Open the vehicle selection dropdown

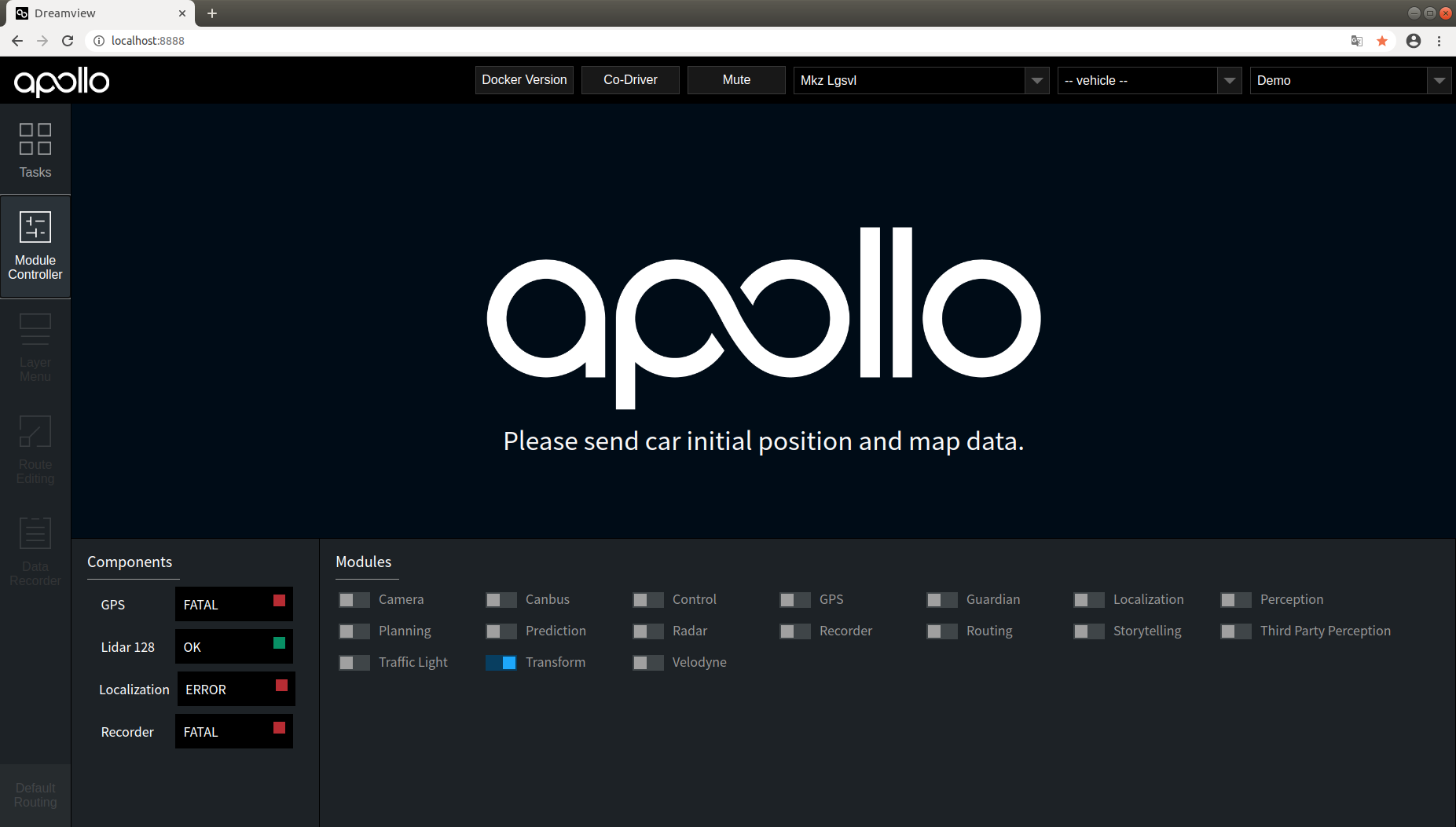pos(1150,80)
